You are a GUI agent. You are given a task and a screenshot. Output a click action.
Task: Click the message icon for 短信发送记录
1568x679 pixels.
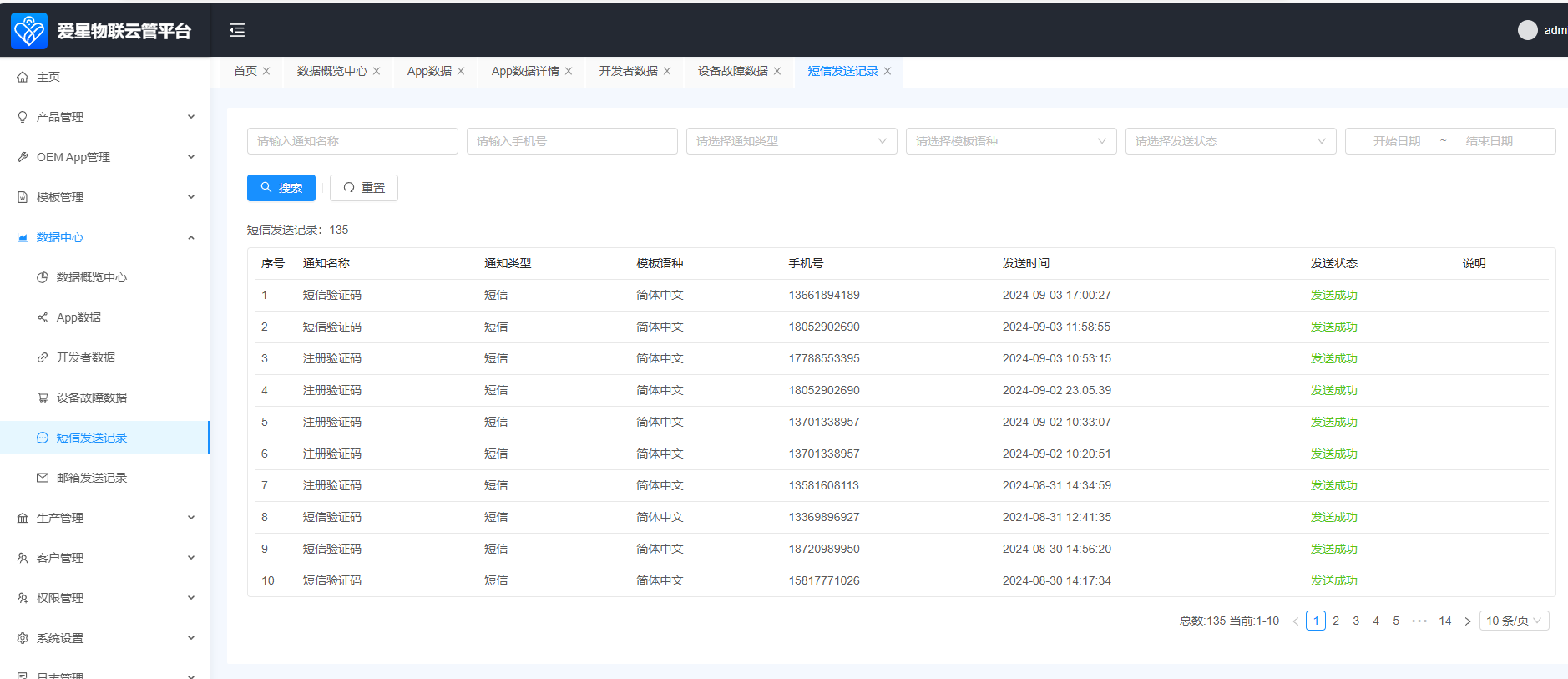pyautogui.click(x=43, y=438)
